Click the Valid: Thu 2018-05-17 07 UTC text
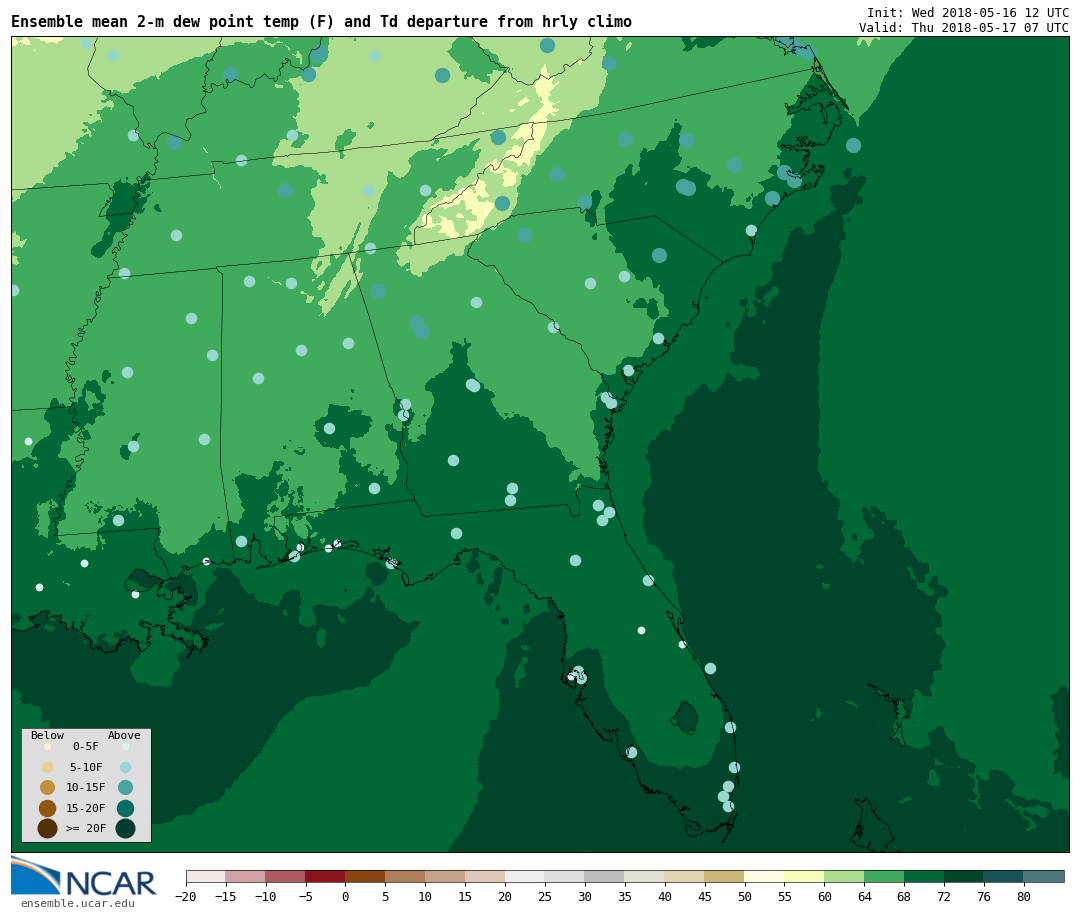This screenshot has height=915, width=1080. [x=964, y=28]
